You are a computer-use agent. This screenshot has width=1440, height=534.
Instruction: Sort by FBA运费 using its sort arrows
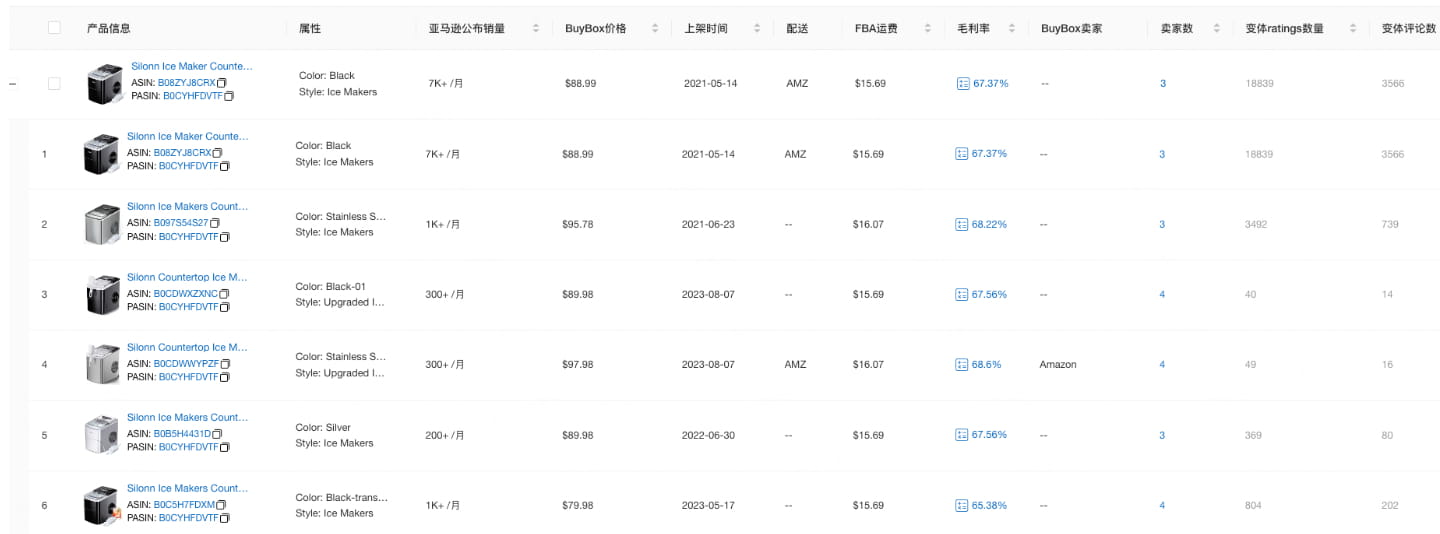click(928, 29)
